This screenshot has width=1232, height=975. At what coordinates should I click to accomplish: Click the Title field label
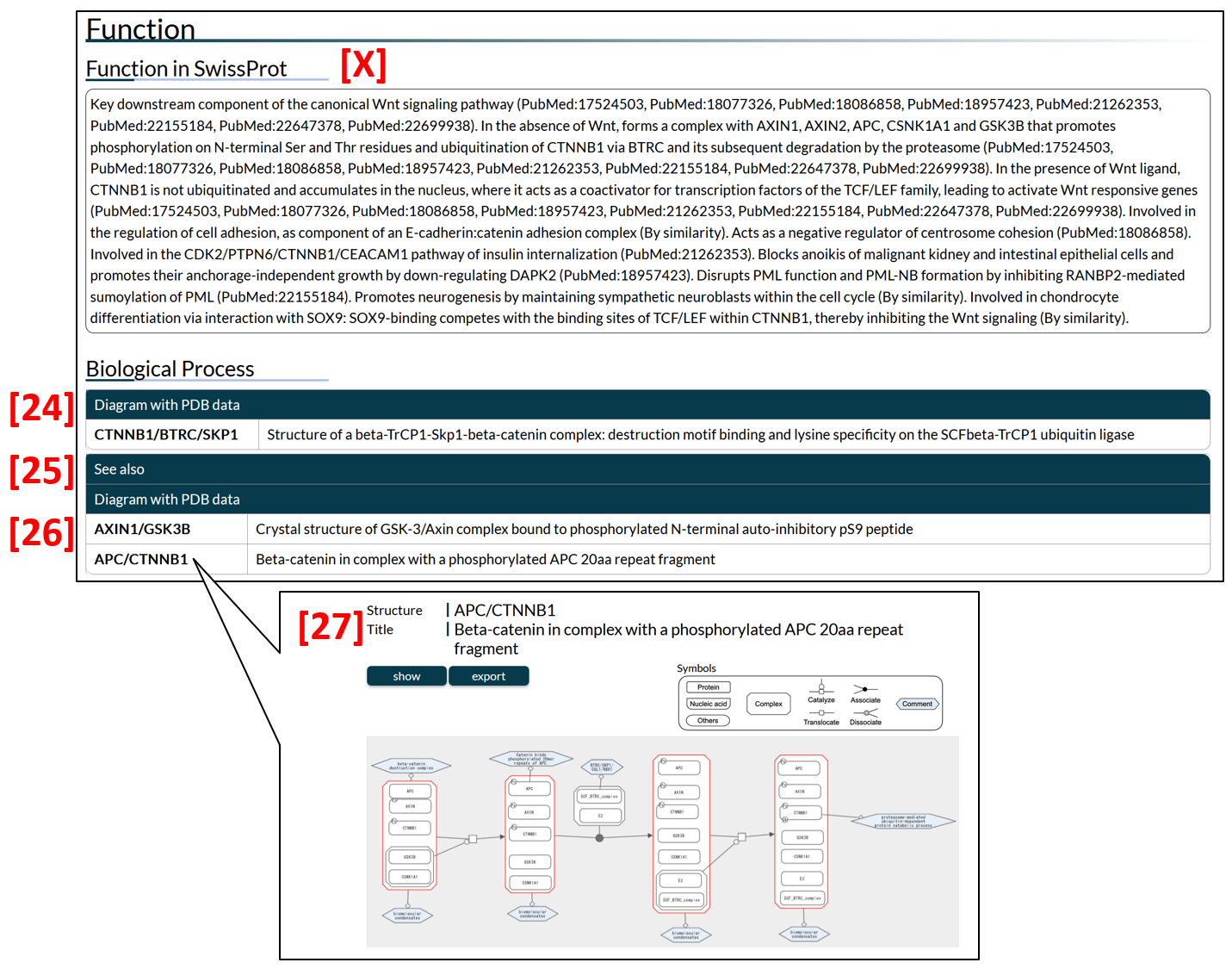click(380, 630)
